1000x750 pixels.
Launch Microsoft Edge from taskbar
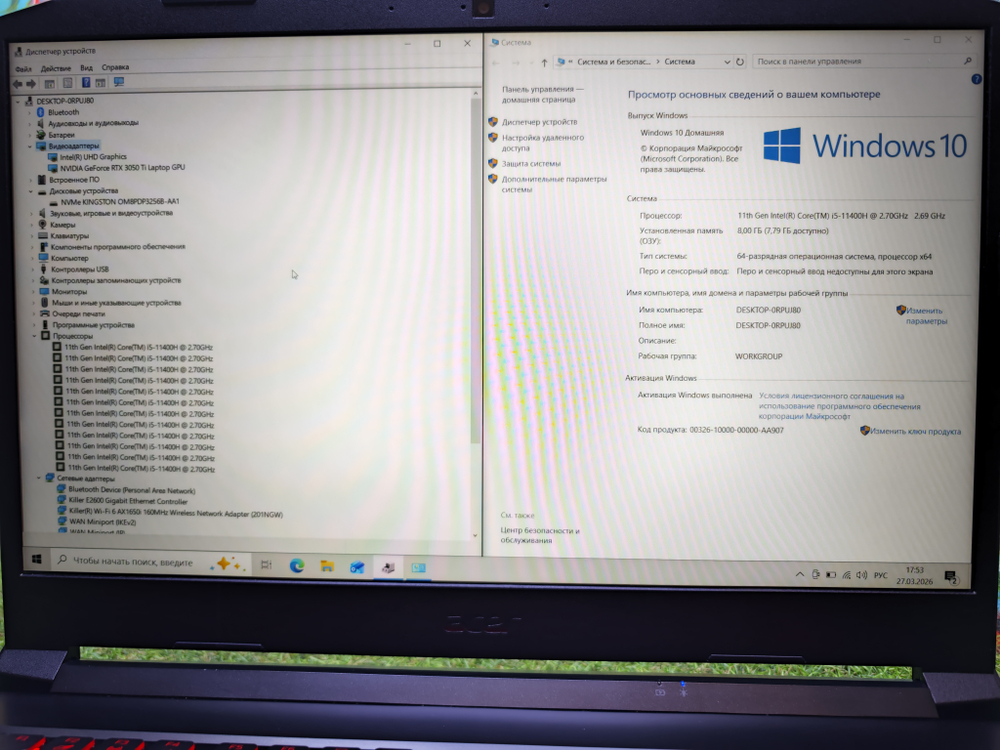pyautogui.click(x=297, y=566)
